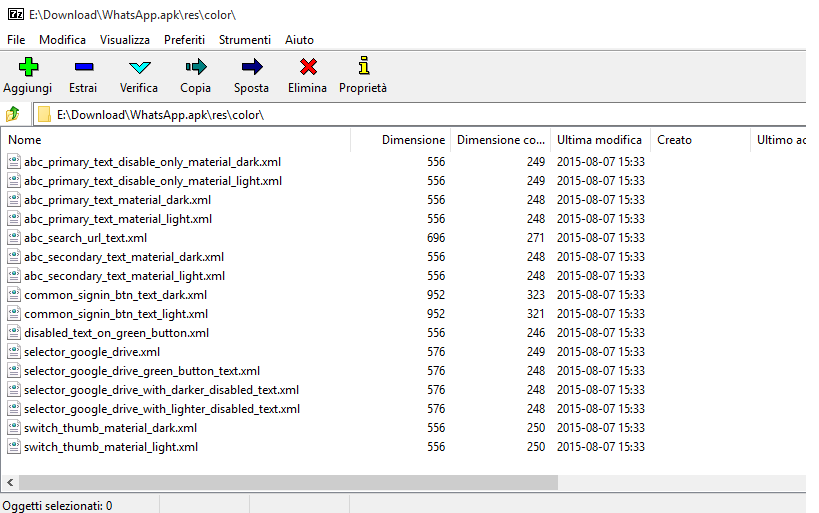
Task: Click compressed size 321 of common_signin_btn_text_light.xml
Action: tap(536, 314)
